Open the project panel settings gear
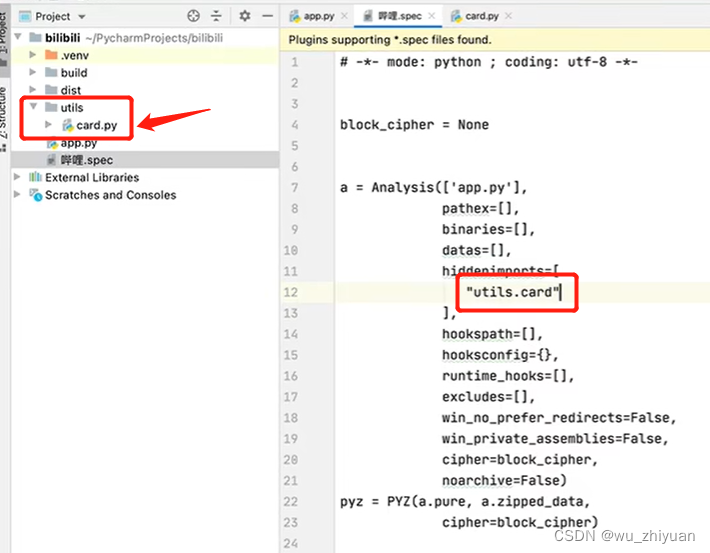The width and height of the screenshot is (710, 553). (x=245, y=16)
